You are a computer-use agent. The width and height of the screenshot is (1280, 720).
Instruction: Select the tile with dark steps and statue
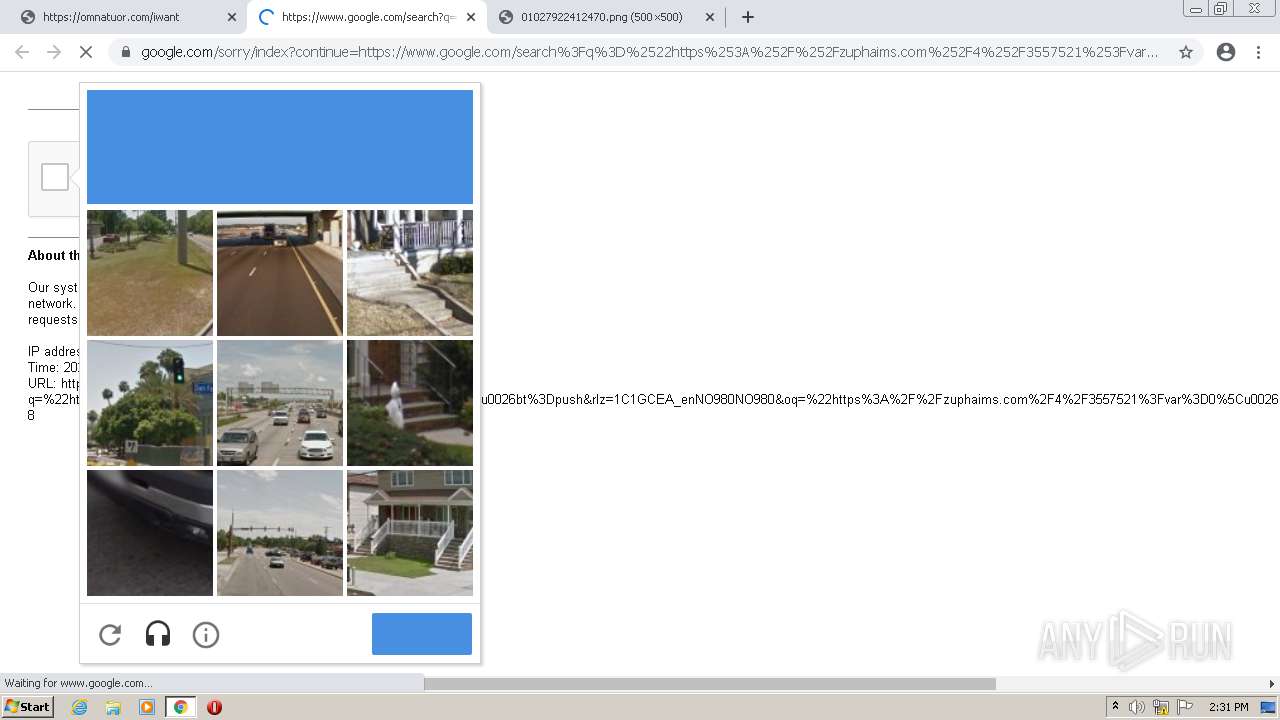pos(410,403)
